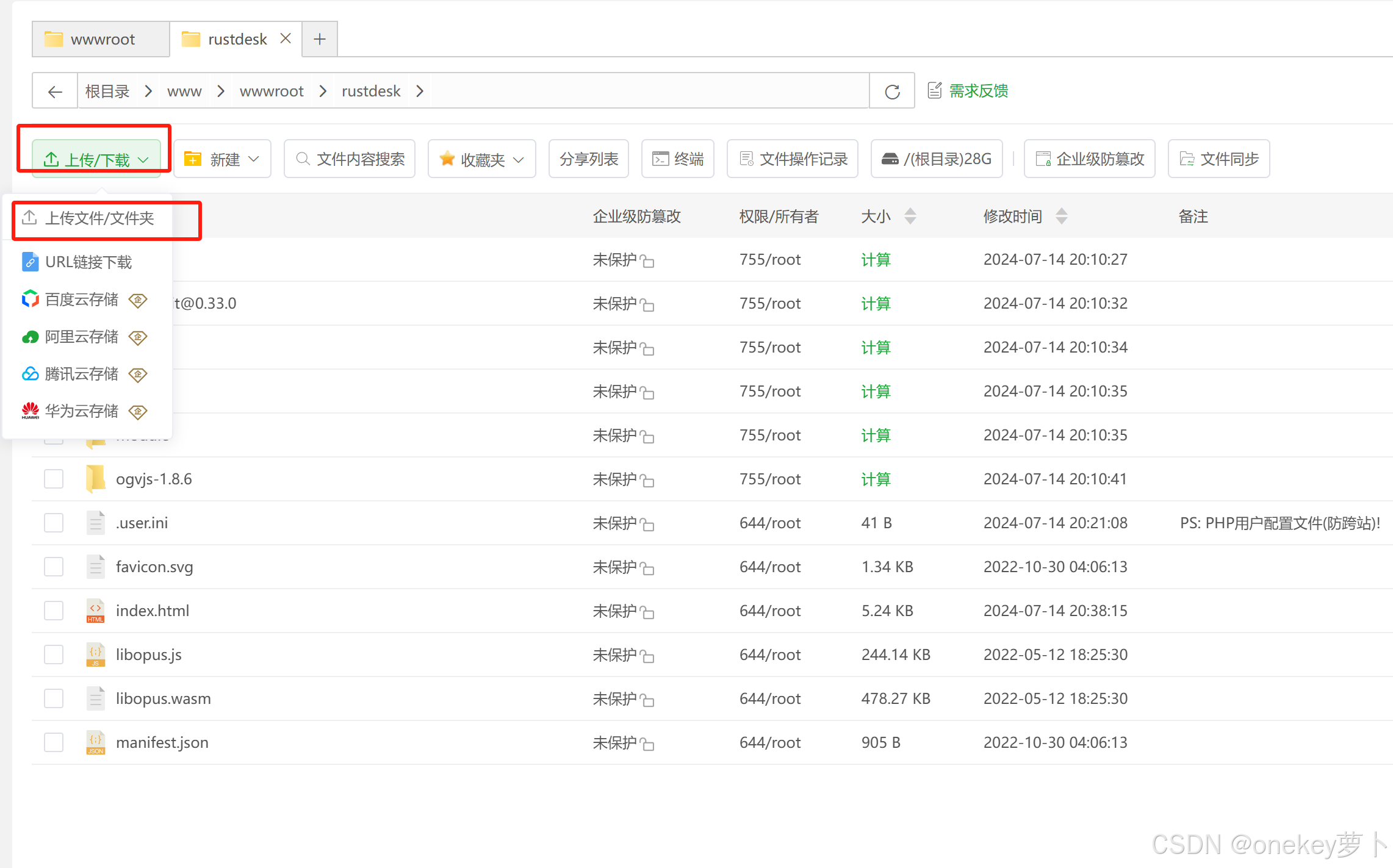Click rustdesk breadcrumb segment
The width and height of the screenshot is (1393, 868).
371,91
